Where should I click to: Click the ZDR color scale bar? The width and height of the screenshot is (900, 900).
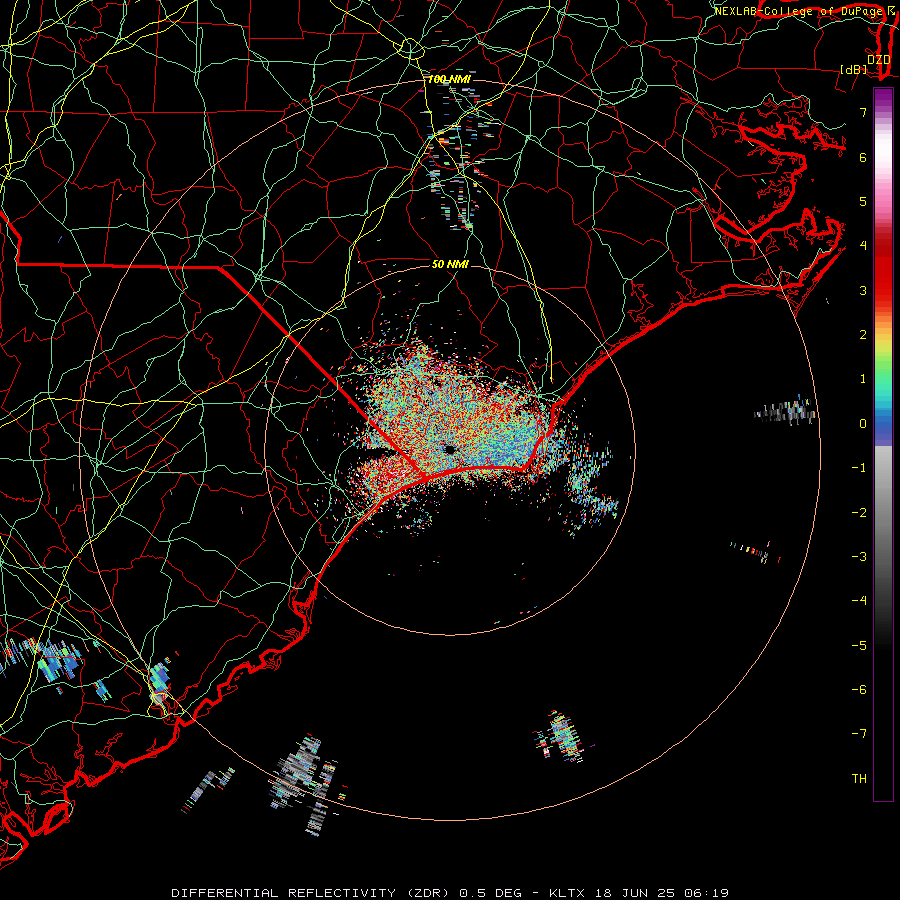[883, 444]
